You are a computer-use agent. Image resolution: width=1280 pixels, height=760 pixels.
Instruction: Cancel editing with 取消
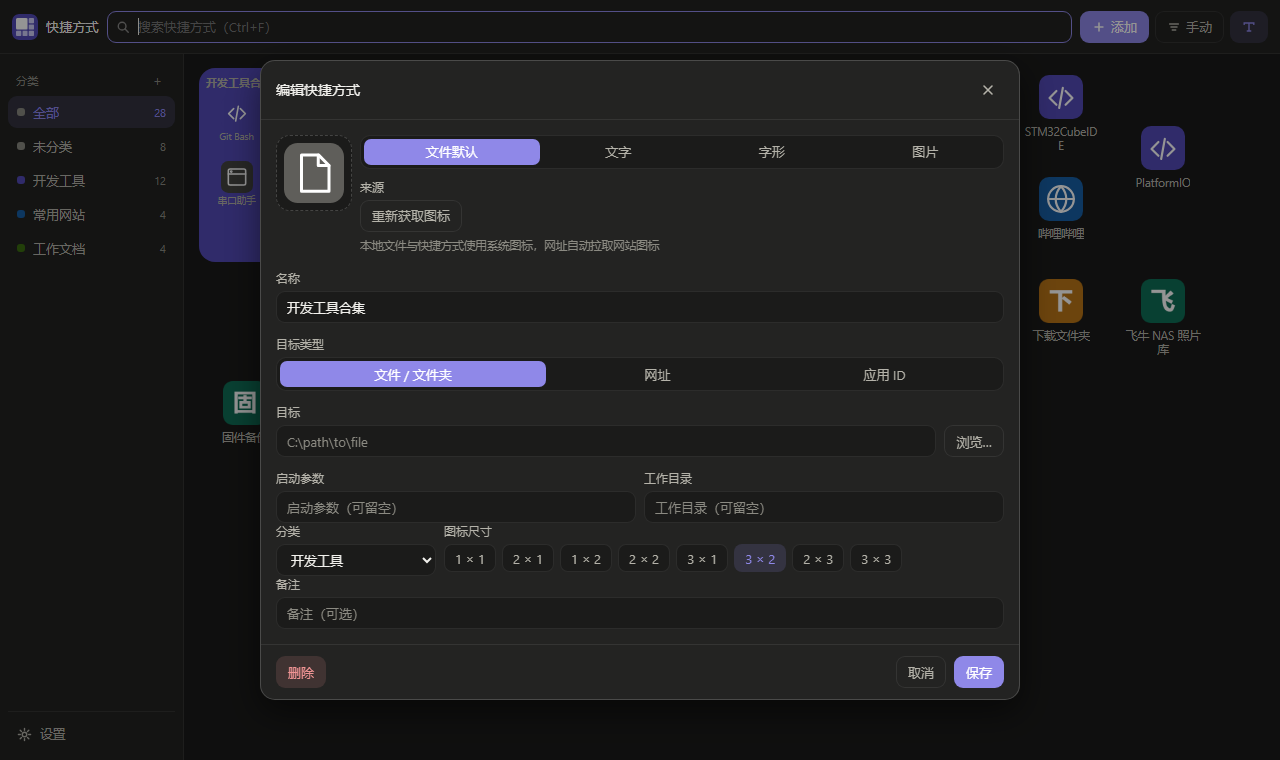(x=921, y=672)
